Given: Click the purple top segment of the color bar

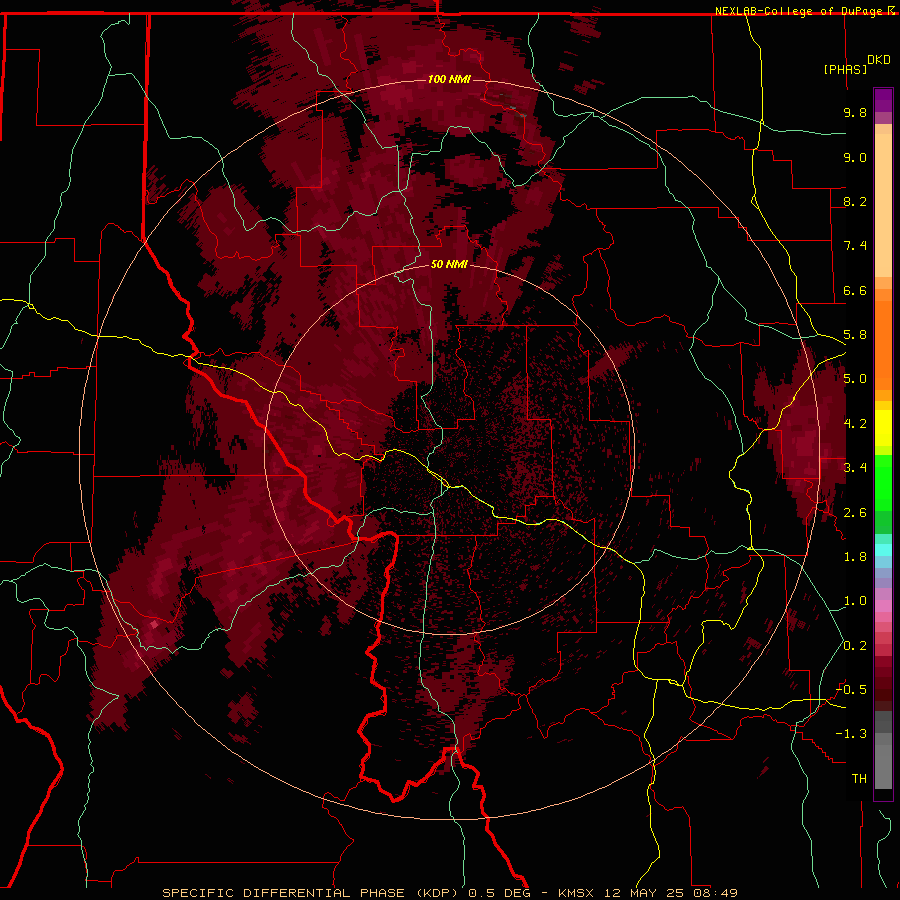Looking at the screenshot, I should click(883, 100).
